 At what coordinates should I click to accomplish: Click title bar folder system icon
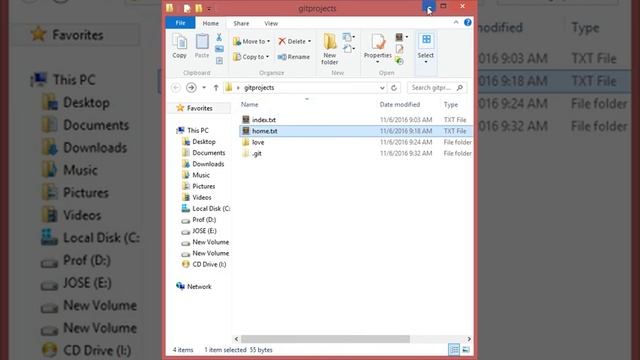coord(170,8)
